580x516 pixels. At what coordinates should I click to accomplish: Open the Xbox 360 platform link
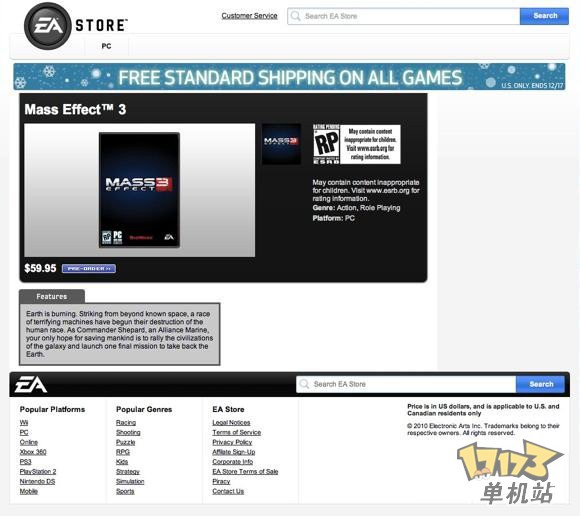[x=33, y=452]
